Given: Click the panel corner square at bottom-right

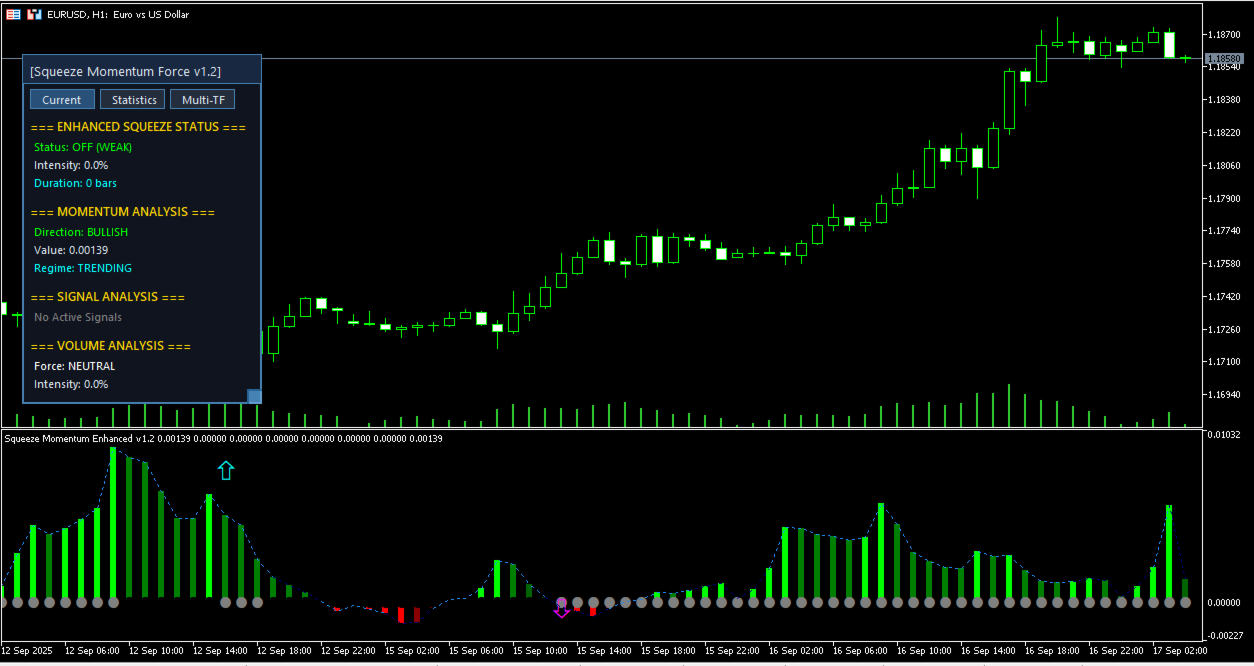Looking at the screenshot, I should [x=254, y=396].
